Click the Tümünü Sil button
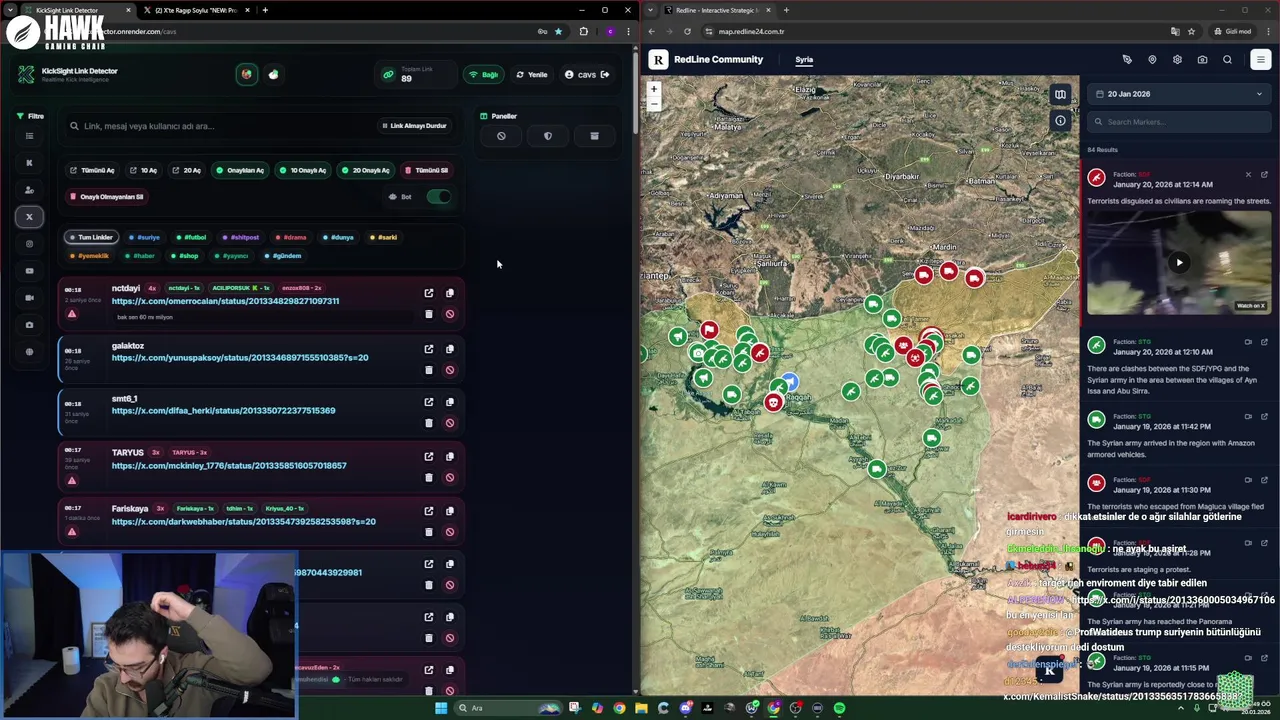The image size is (1280, 720). [x=427, y=170]
